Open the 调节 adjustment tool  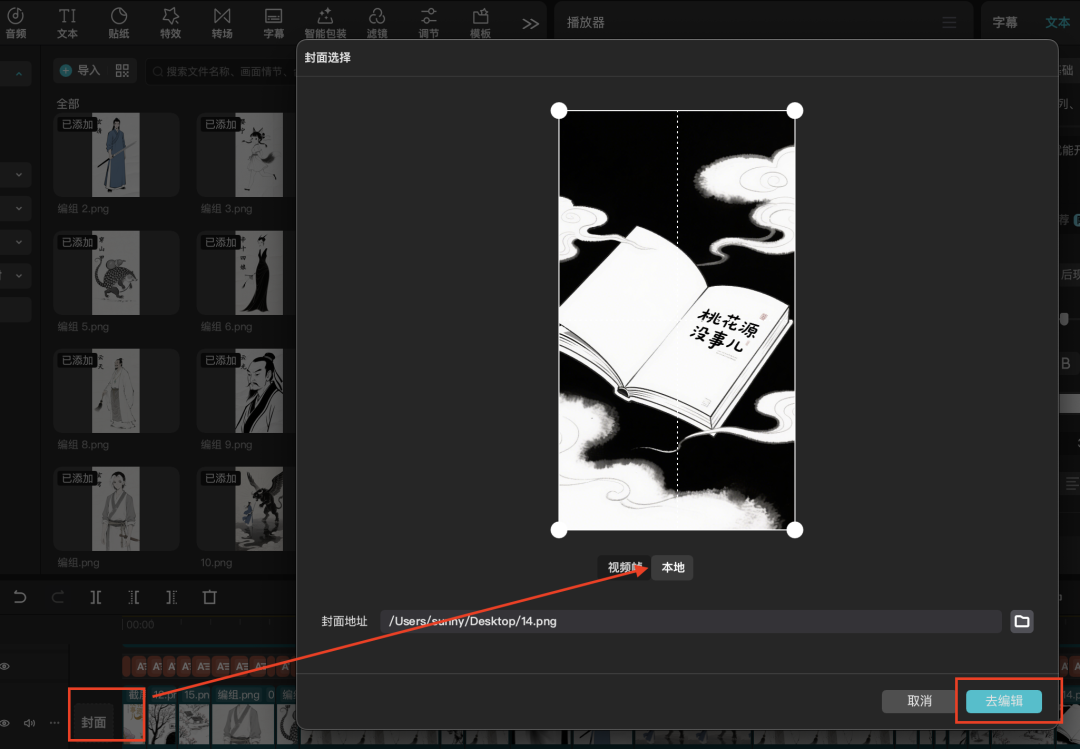point(429,22)
